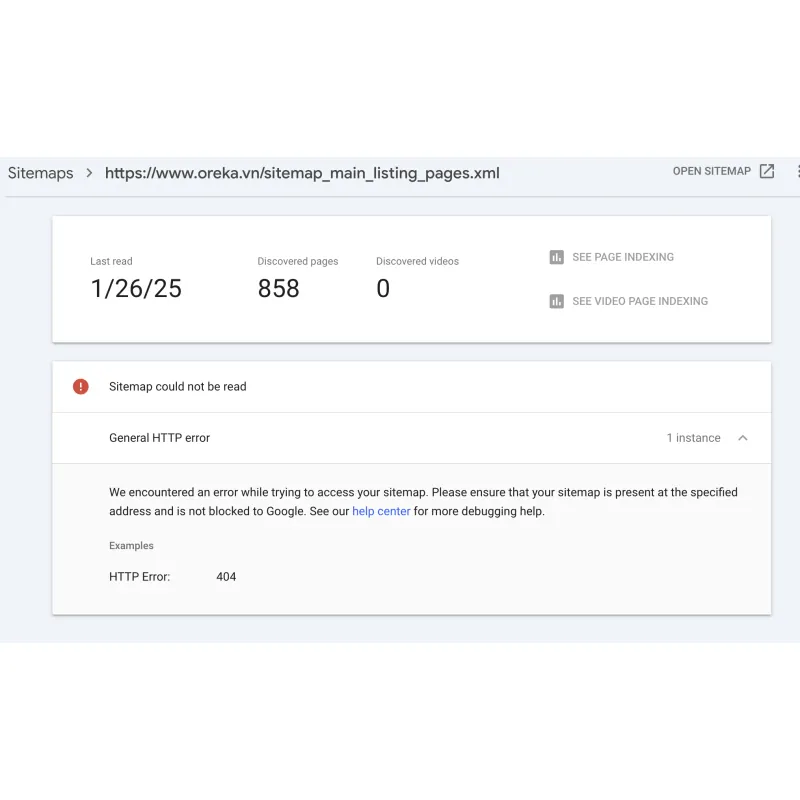
Task: Click the HTTP error code 404
Action: pos(226,577)
